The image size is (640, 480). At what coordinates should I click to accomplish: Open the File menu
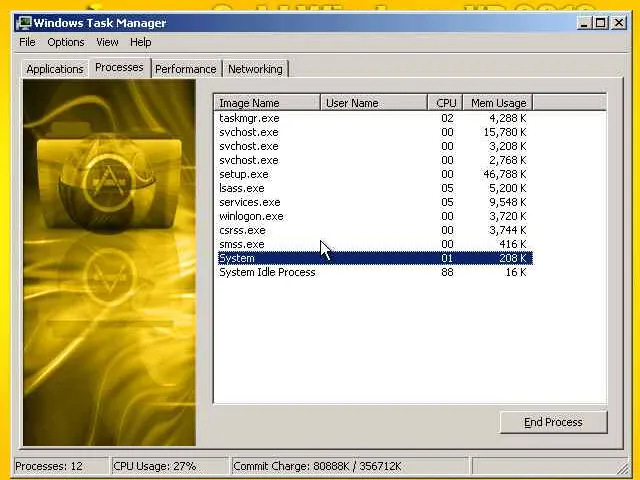tap(27, 42)
